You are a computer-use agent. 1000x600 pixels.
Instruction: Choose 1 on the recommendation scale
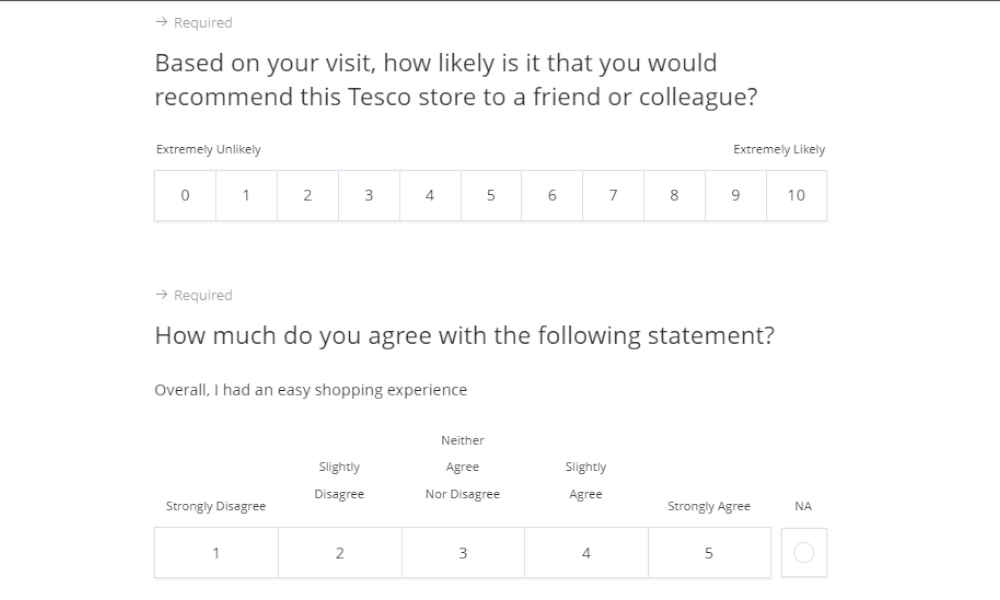click(x=246, y=196)
